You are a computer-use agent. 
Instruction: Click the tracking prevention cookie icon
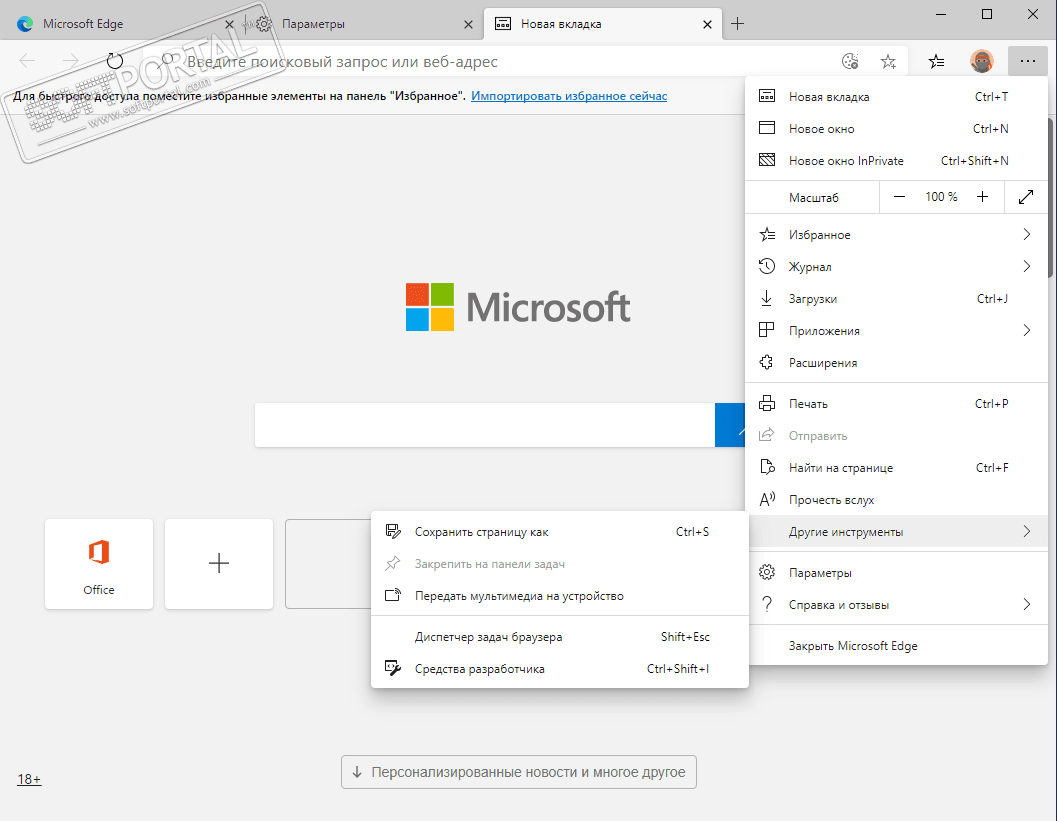click(x=850, y=61)
